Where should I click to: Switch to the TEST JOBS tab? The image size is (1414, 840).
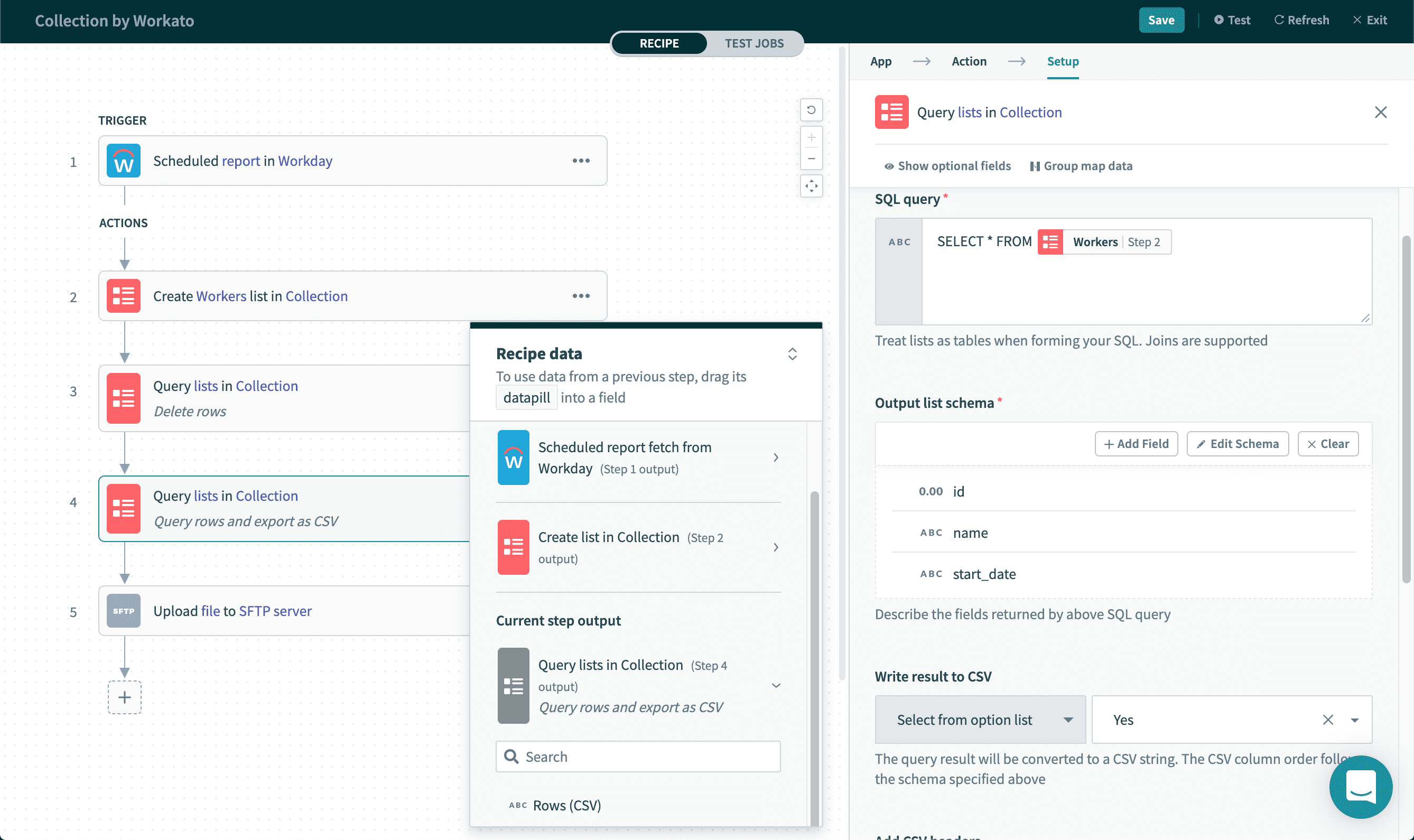click(754, 43)
